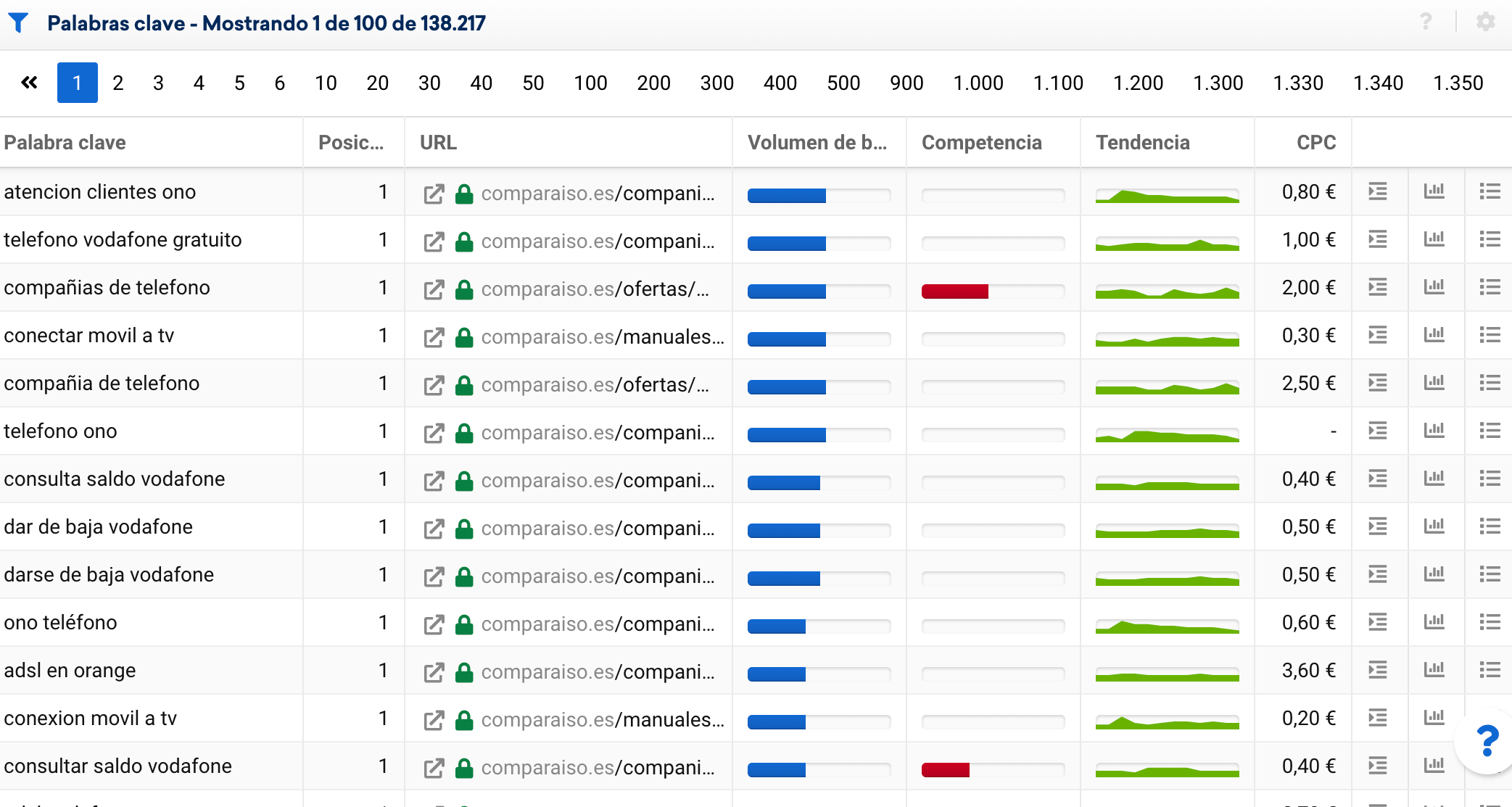Open external link for atencion clientes ono

pos(434,194)
